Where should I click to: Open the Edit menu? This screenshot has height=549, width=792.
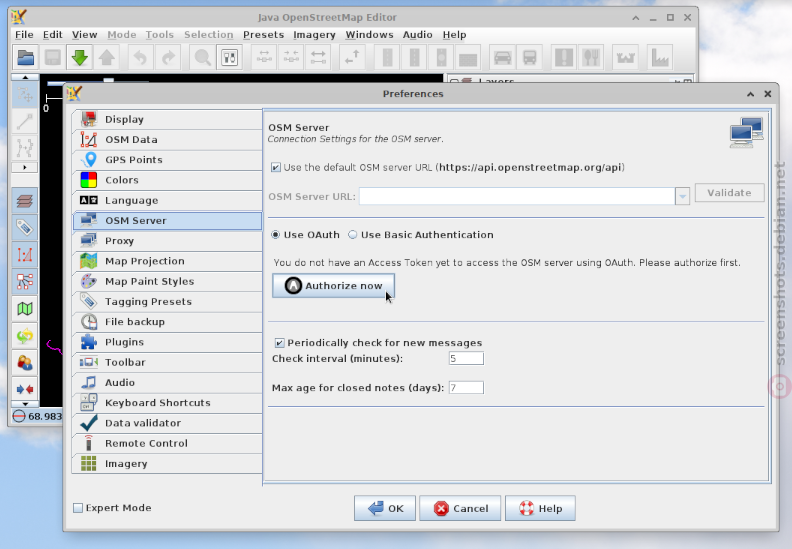[x=53, y=35]
